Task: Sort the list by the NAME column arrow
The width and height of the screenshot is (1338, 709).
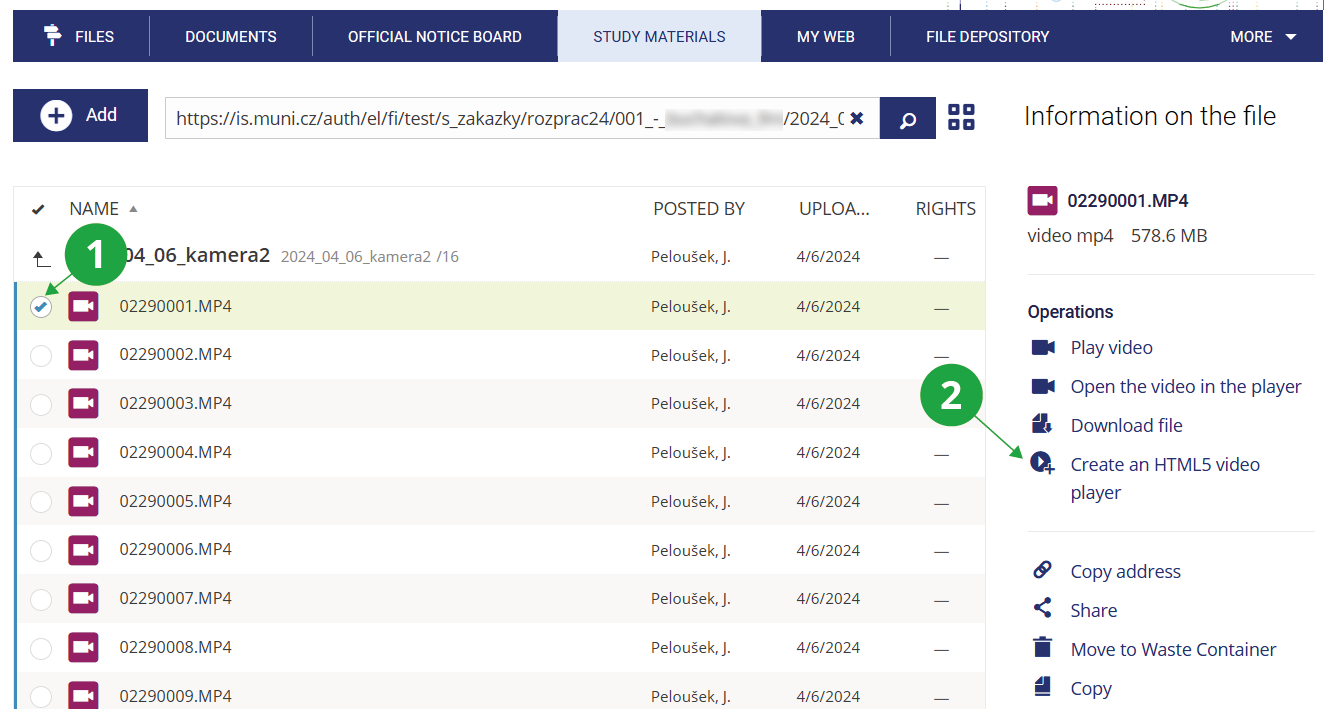Action: [x=133, y=209]
